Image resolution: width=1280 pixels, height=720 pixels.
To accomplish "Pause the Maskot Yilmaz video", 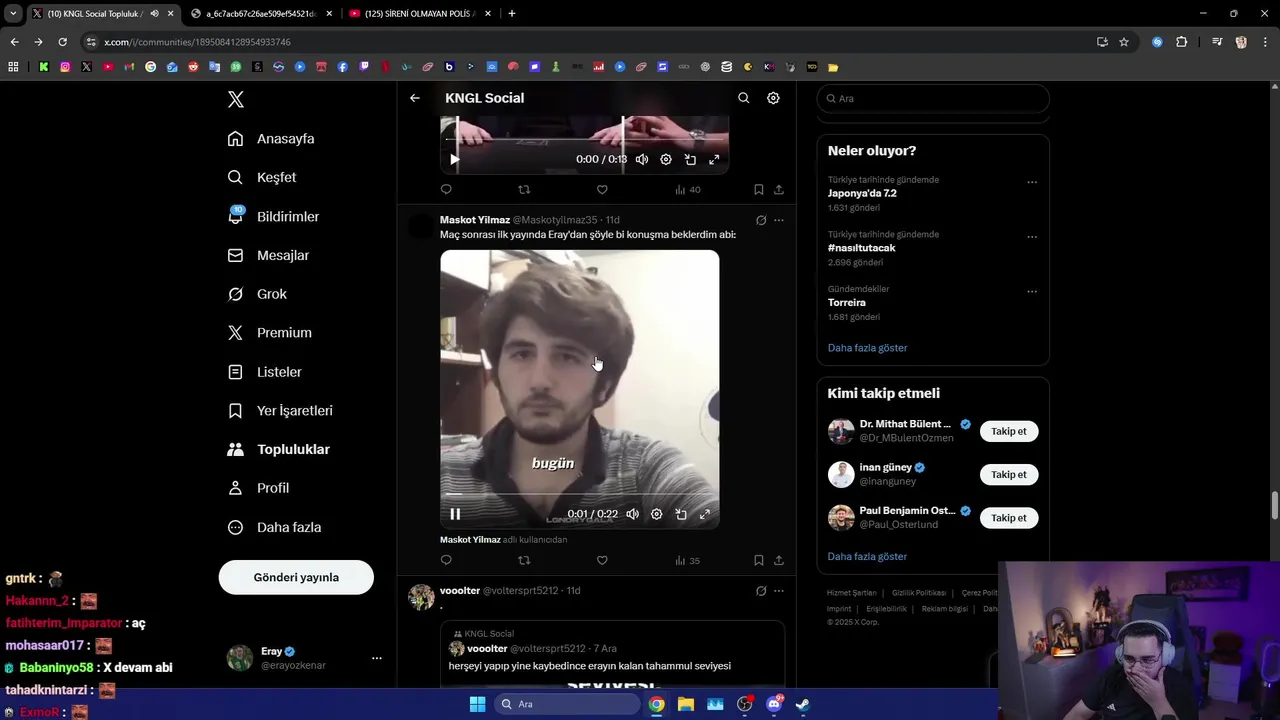I will click(x=455, y=514).
